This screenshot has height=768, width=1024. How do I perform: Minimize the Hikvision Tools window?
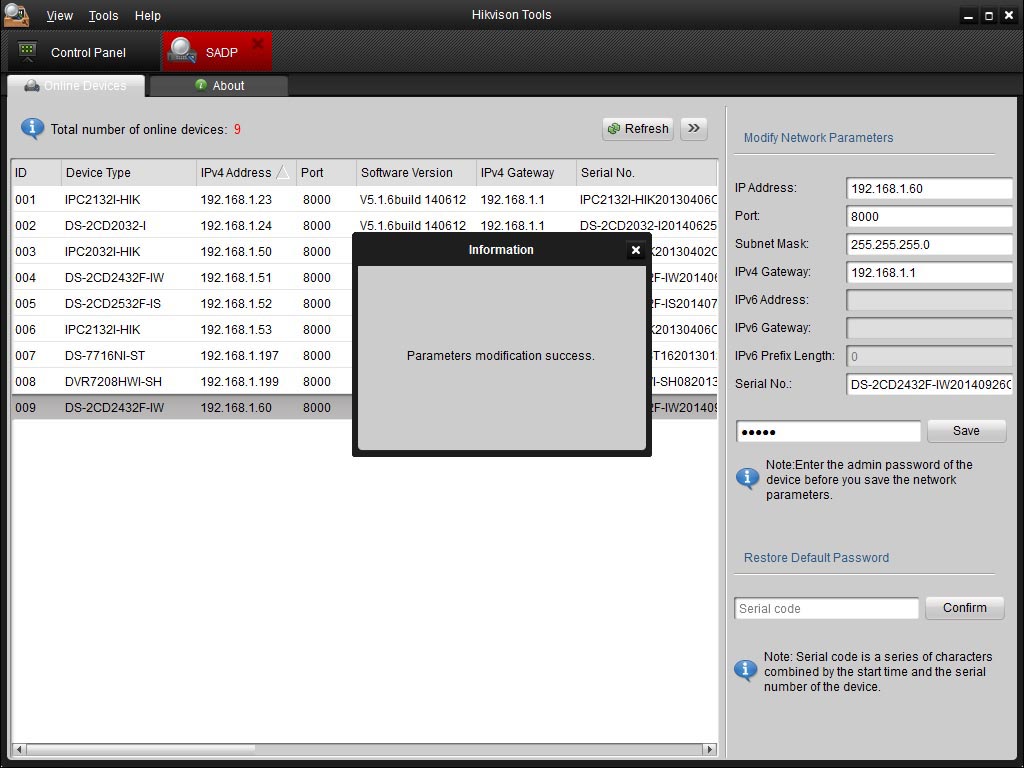coord(968,16)
